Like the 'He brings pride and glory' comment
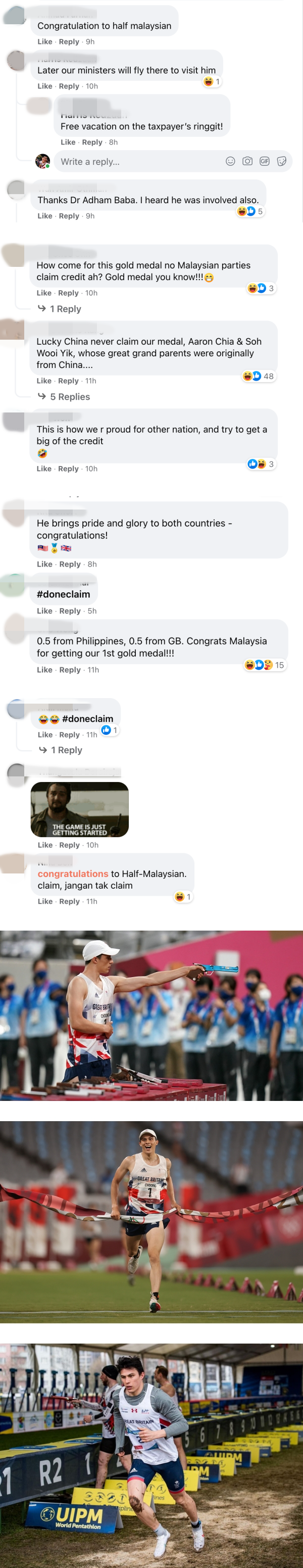 pos(44,564)
